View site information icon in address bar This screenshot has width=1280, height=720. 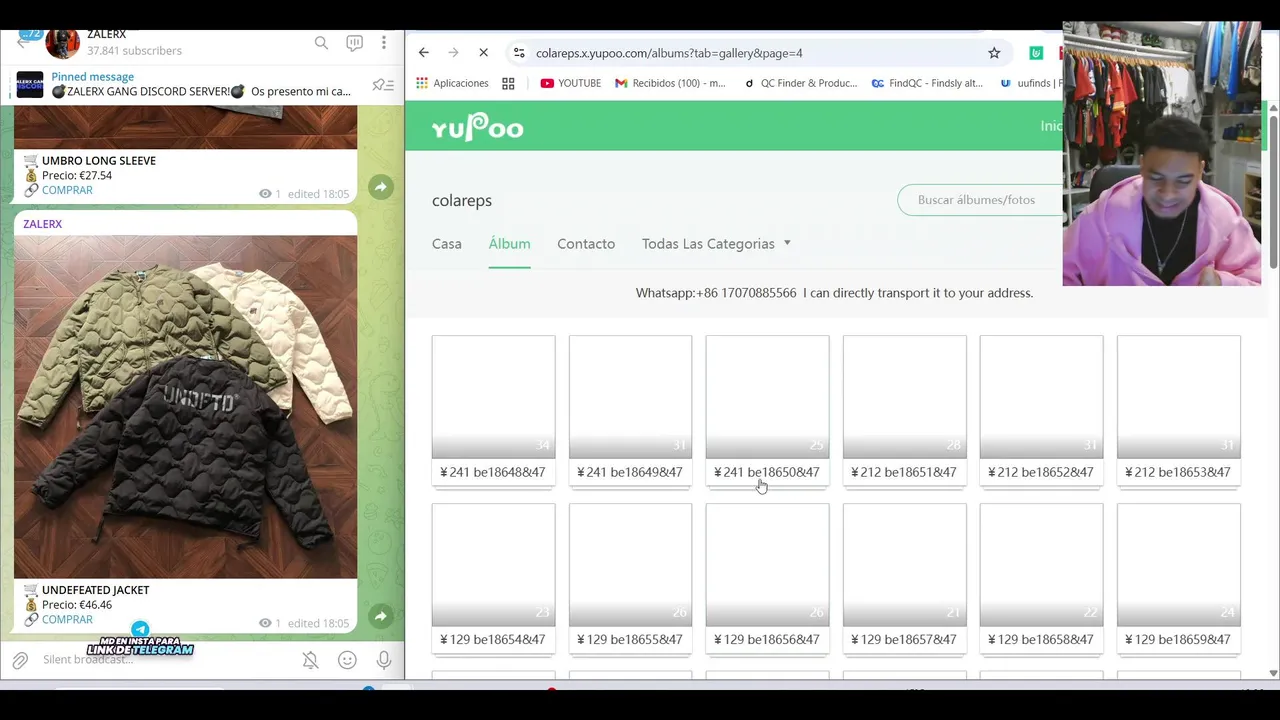coord(518,53)
